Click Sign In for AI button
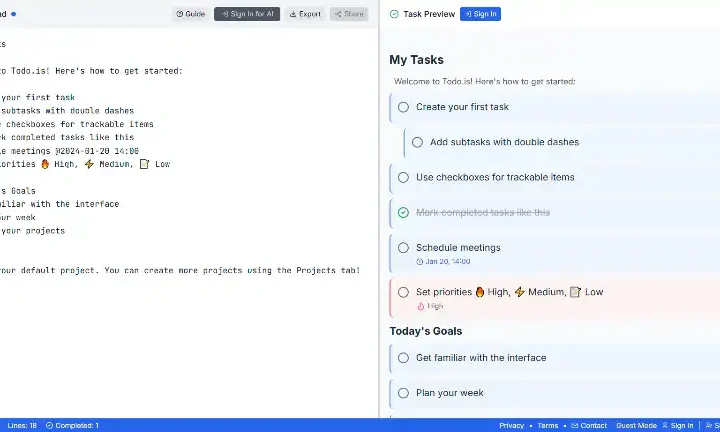Screen dimensions: 720x432 click(x=247, y=14)
